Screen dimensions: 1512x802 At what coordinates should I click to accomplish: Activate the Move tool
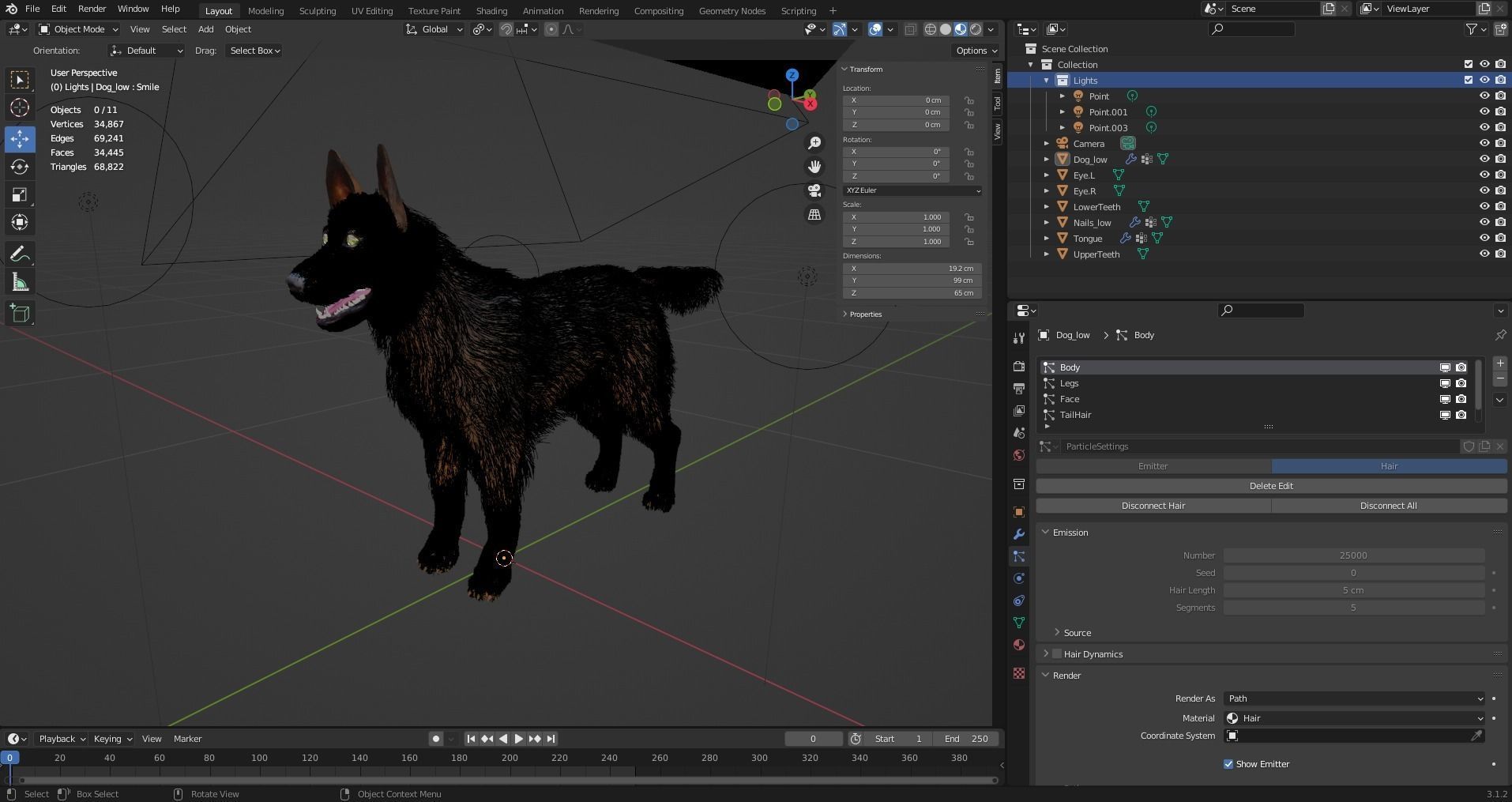[x=20, y=139]
